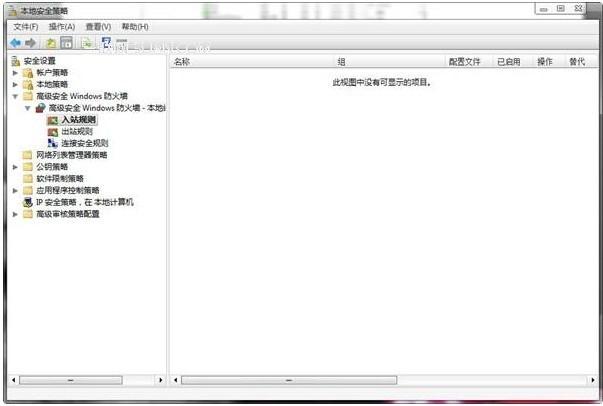The height and width of the screenshot is (406, 603).
Task: Open the 操作(A) menu
Action: [62, 27]
